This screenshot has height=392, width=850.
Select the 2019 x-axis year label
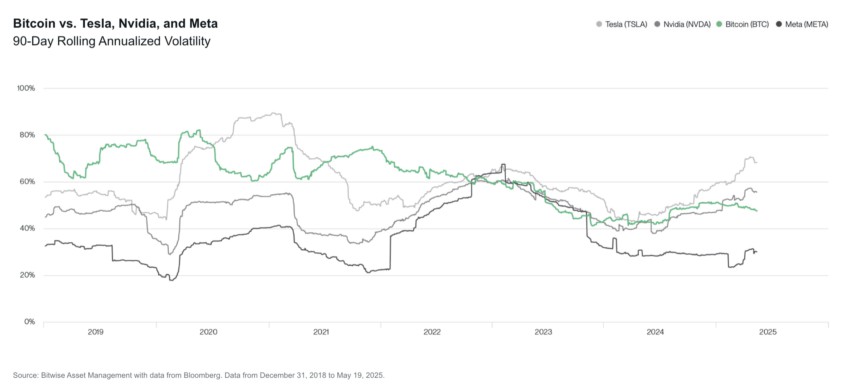96,332
